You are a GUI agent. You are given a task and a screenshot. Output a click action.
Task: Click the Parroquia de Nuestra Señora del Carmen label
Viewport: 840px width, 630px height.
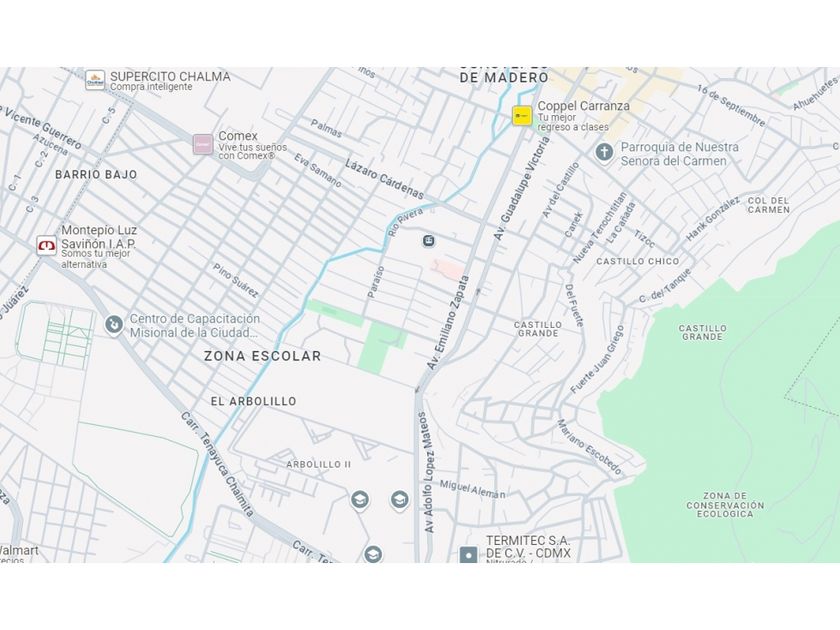coord(679,154)
